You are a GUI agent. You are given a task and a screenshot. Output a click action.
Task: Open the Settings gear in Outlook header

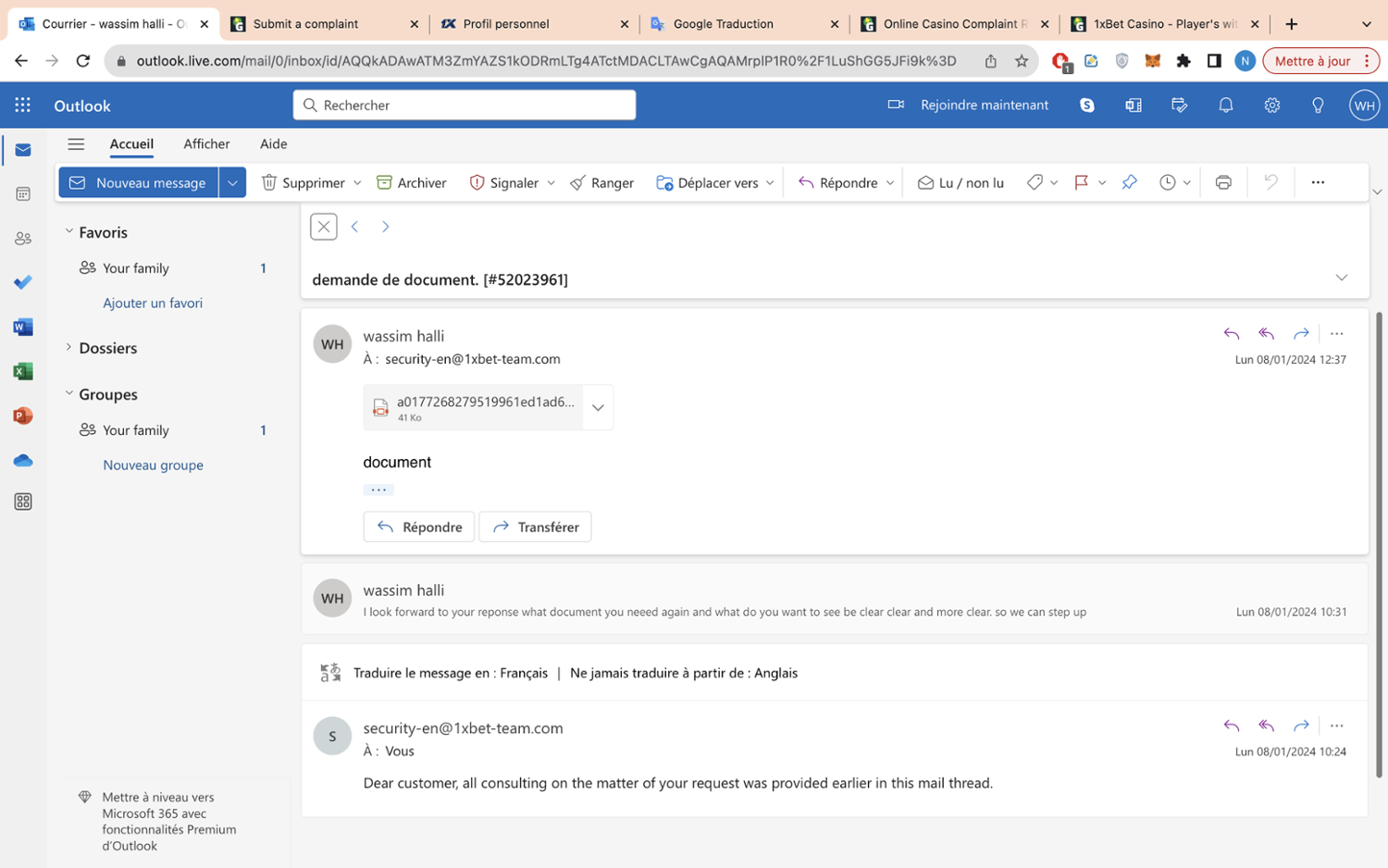pyautogui.click(x=1272, y=105)
